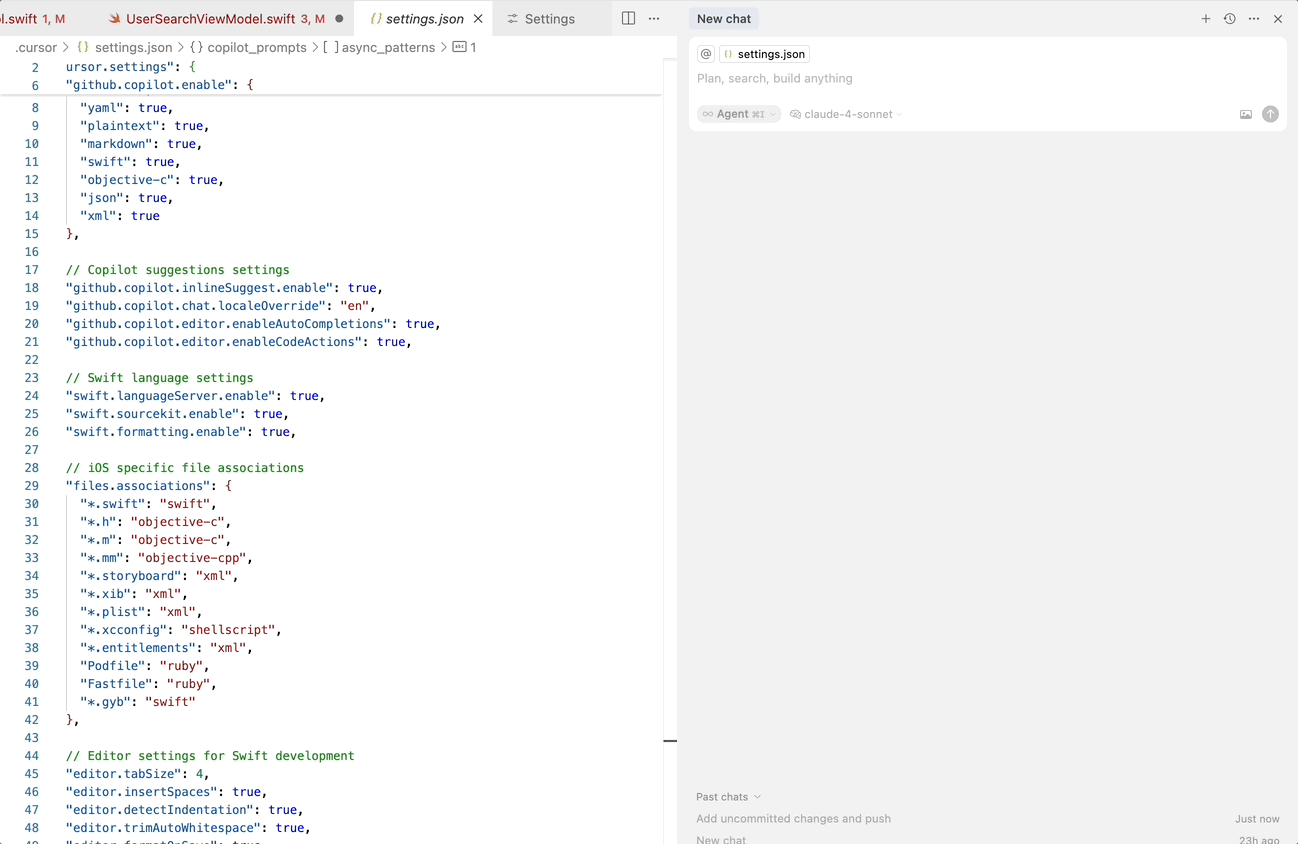The height and width of the screenshot is (844, 1298).
Task: Click 'swift.languageServer.enable' line
Action: pyautogui.click(x=196, y=396)
